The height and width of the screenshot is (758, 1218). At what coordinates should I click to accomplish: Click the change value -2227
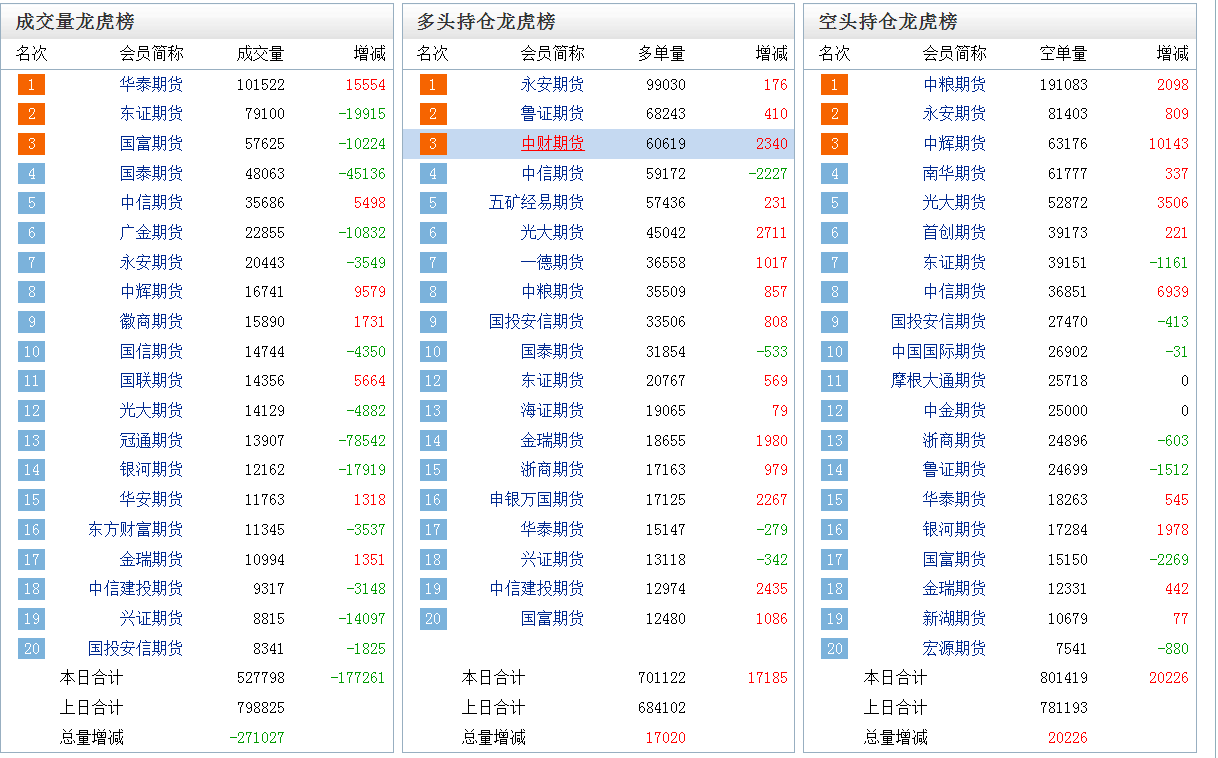768,174
